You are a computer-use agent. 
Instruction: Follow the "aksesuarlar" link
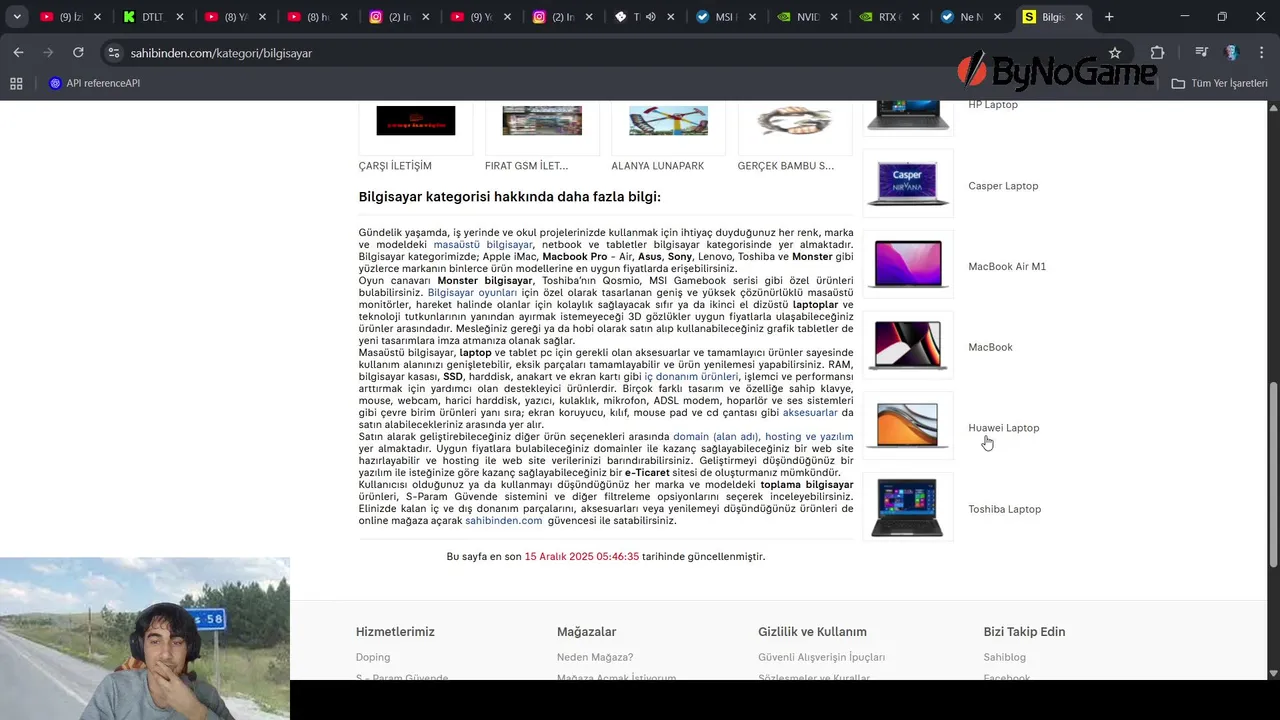pyautogui.click(x=810, y=413)
